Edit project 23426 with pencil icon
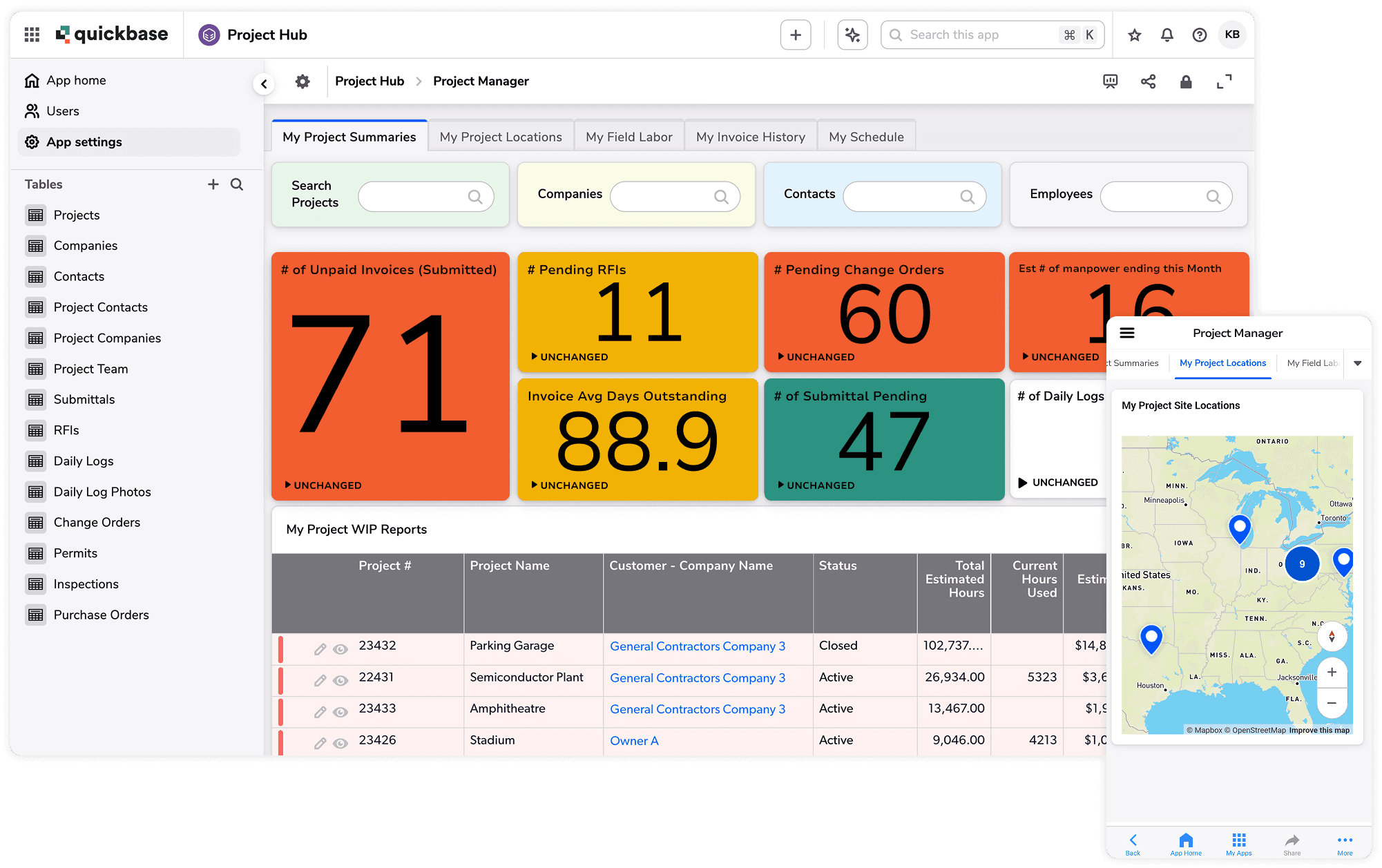The width and height of the screenshot is (1382, 868). coord(320,744)
